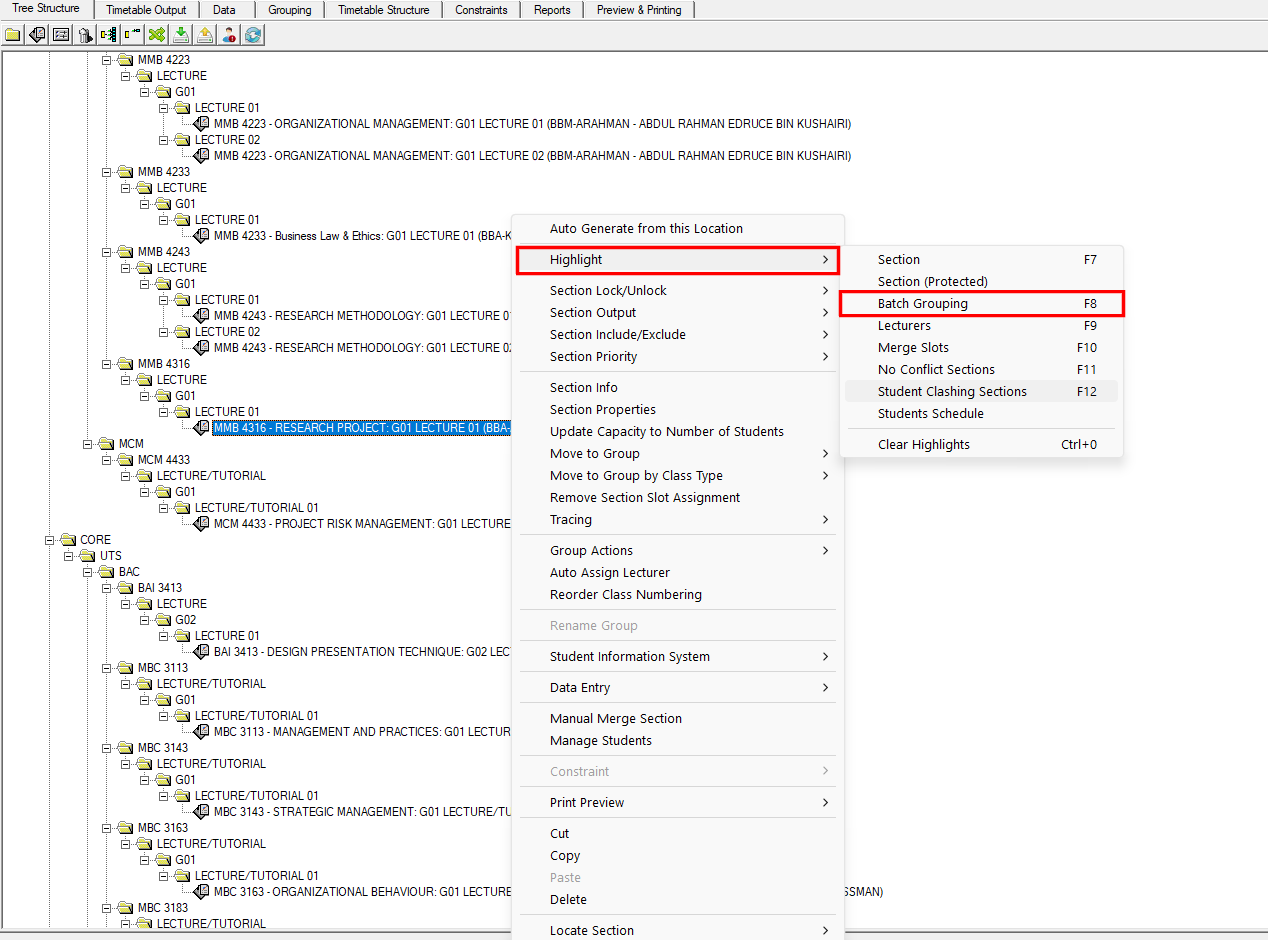Click section icon of PROJECT RISK MANAGEMENT row
Viewport: 1268px width, 940px height.
(x=202, y=524)
